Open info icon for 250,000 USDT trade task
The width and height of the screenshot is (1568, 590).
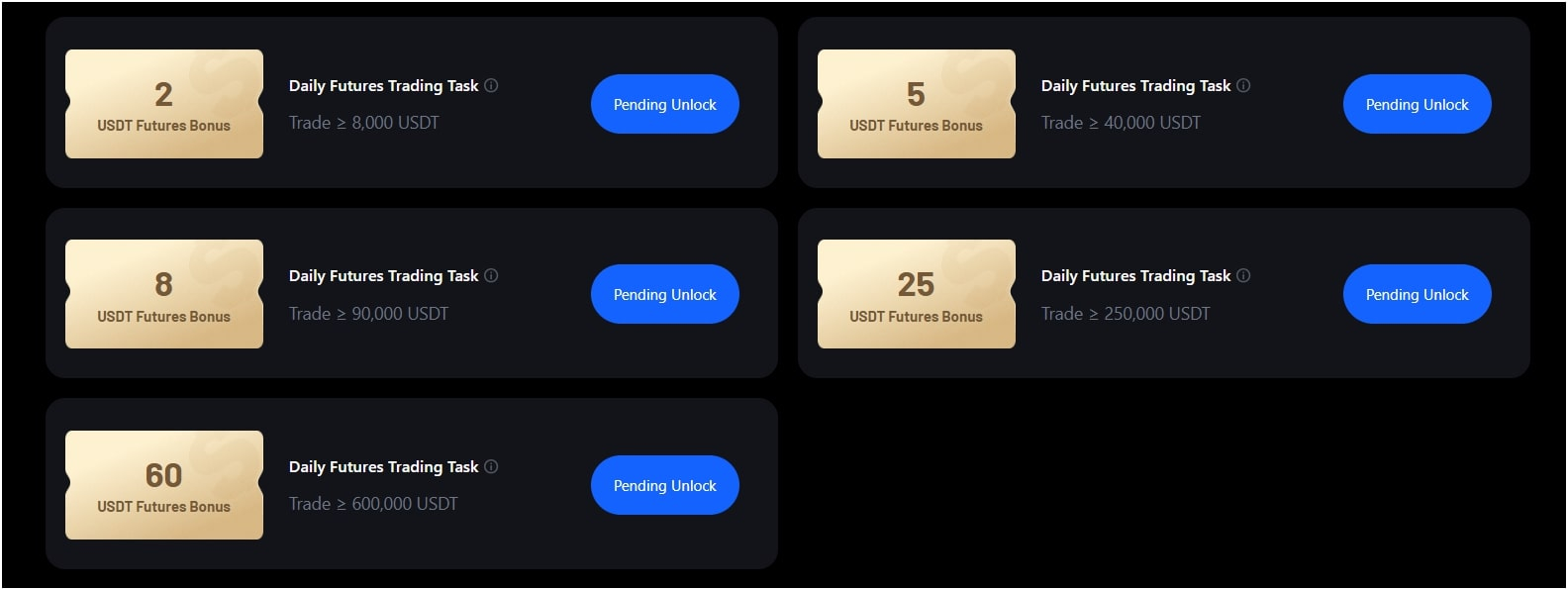pyautogui.click(x=1243, y=276)
